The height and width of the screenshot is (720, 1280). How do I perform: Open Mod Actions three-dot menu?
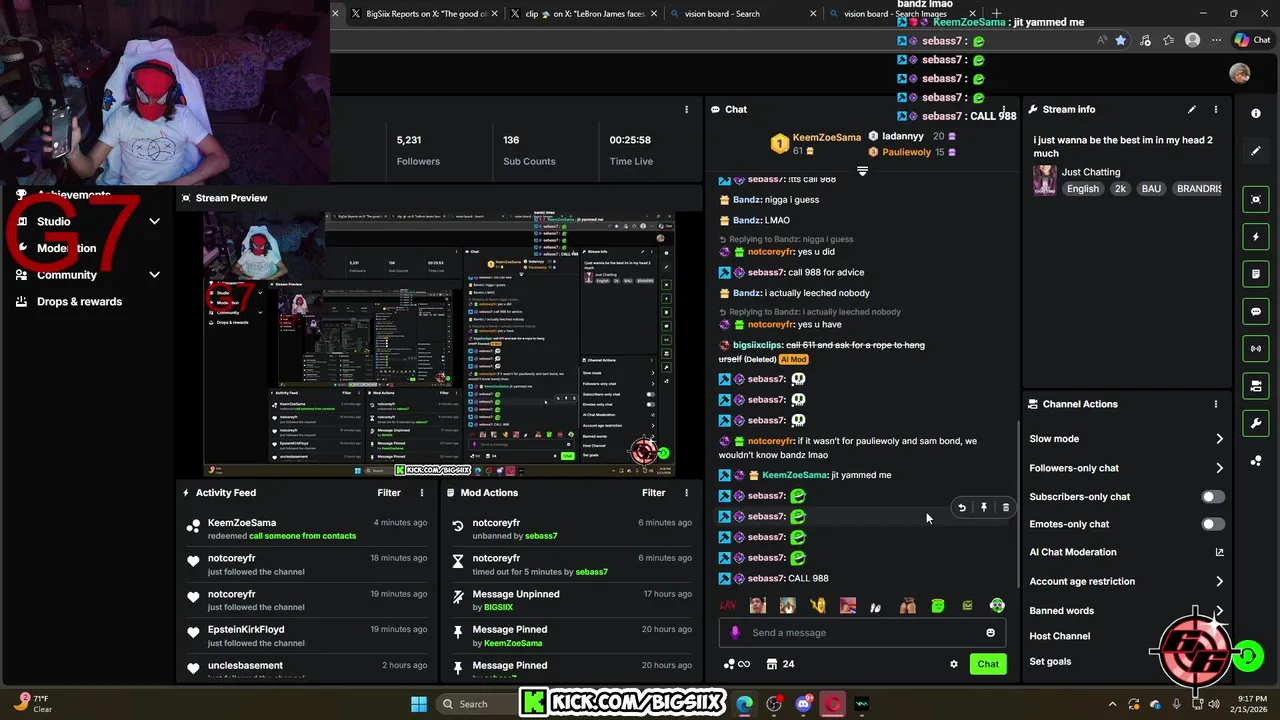pyautogui.click(x=686, y=493)
